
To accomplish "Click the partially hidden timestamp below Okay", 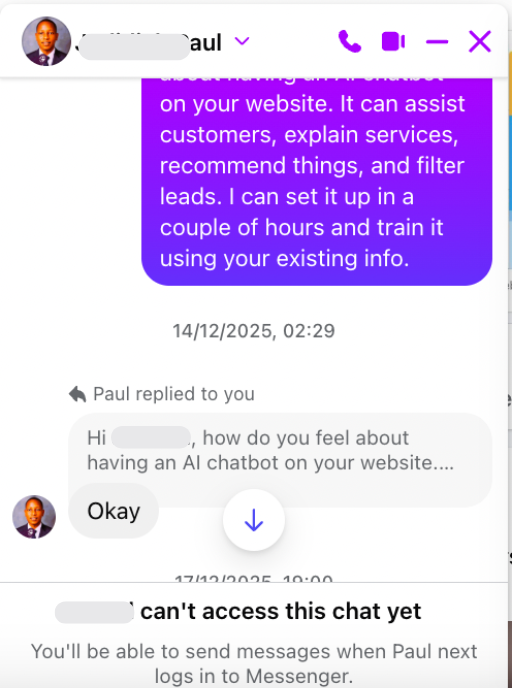I will pos(254,578).
